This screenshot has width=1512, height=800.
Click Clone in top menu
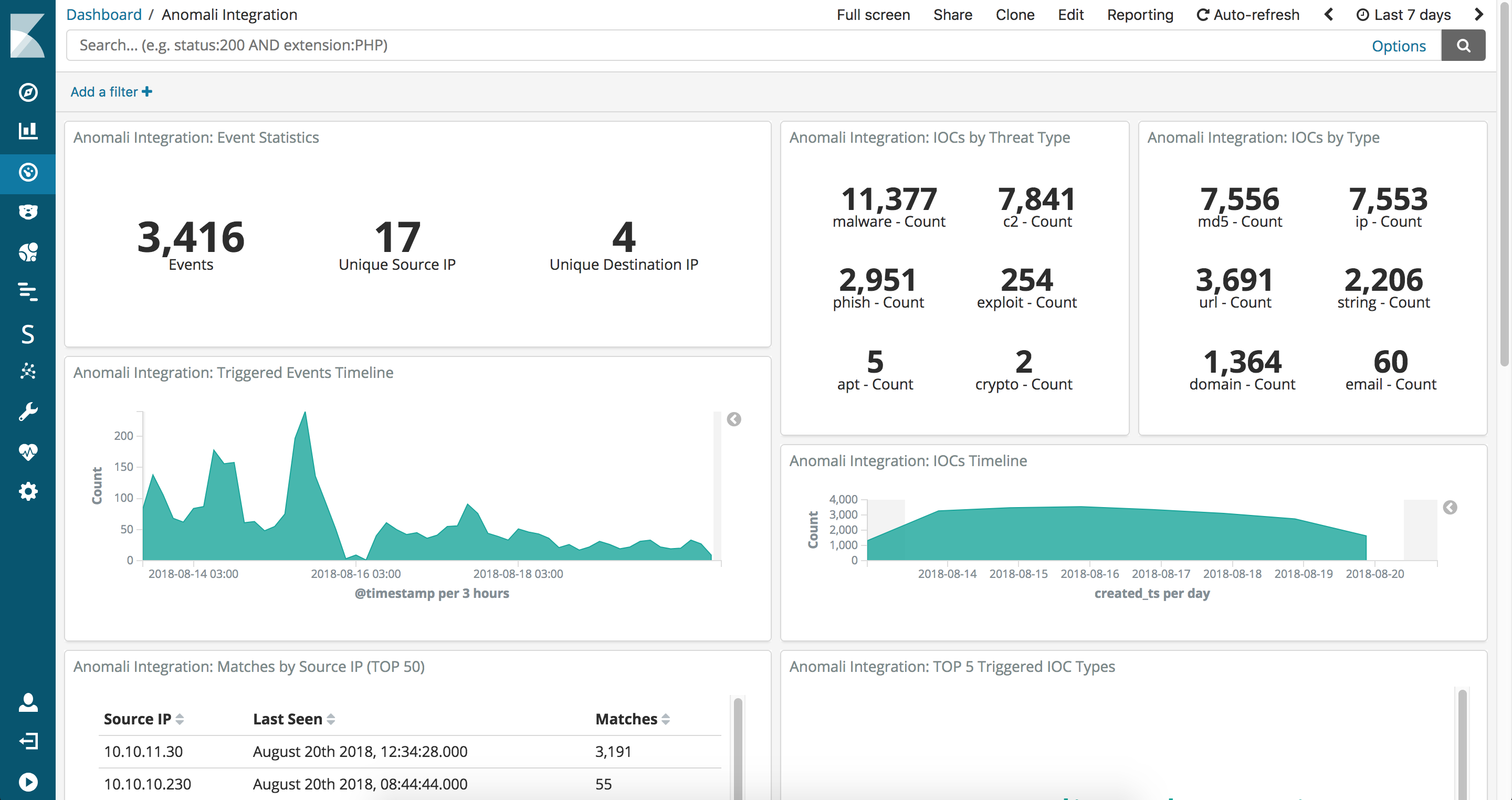click(1015, 15)
